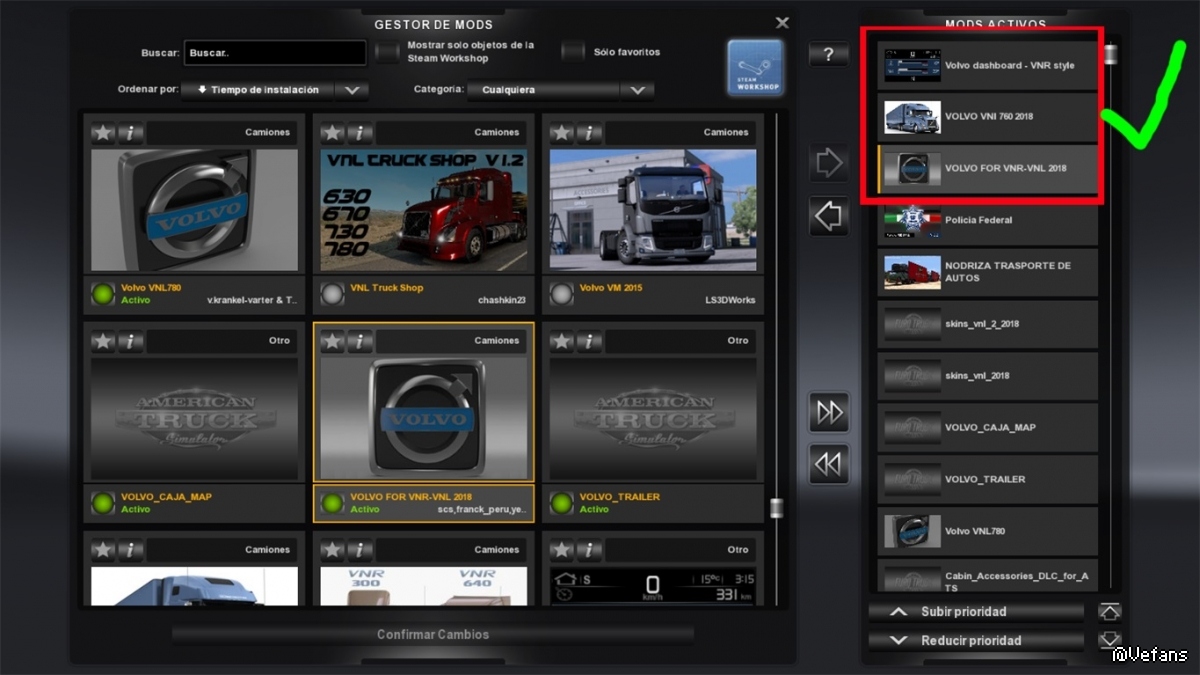Click the Buscar search field
Viewport: 1200px width, 675px height.
coord(276,52)
